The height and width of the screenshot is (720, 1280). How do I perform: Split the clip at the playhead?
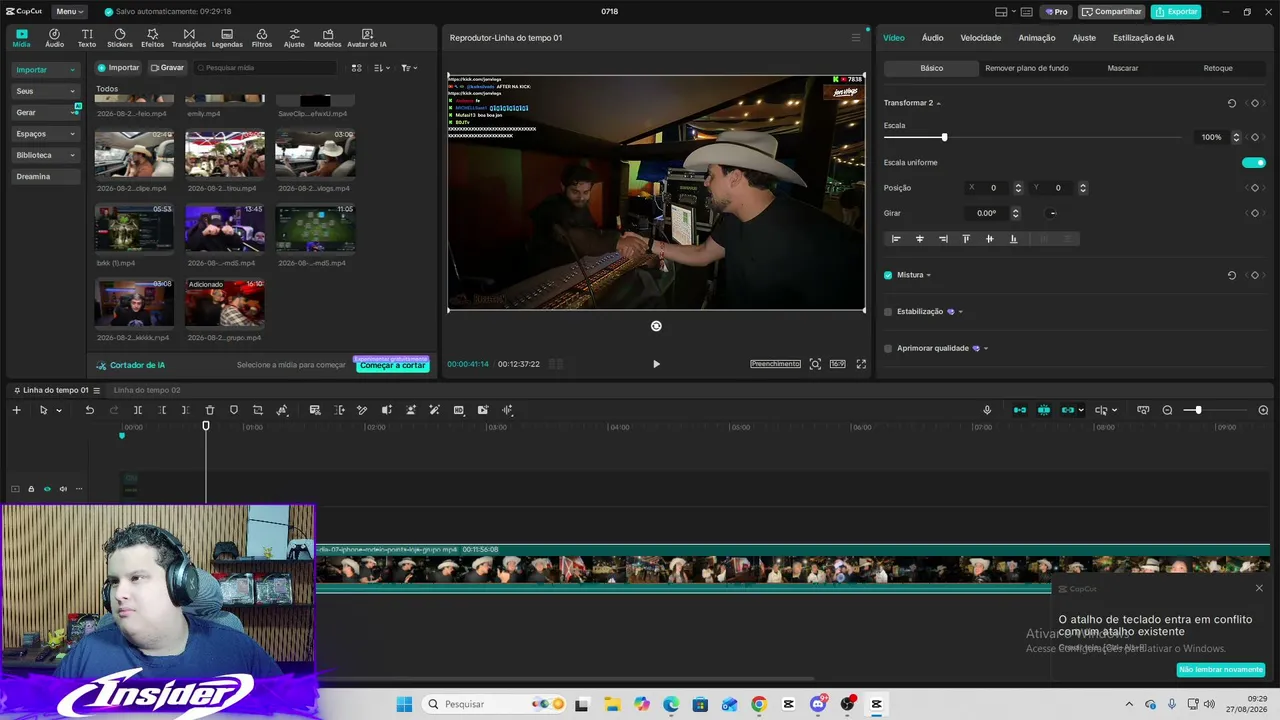pos(138,410)
